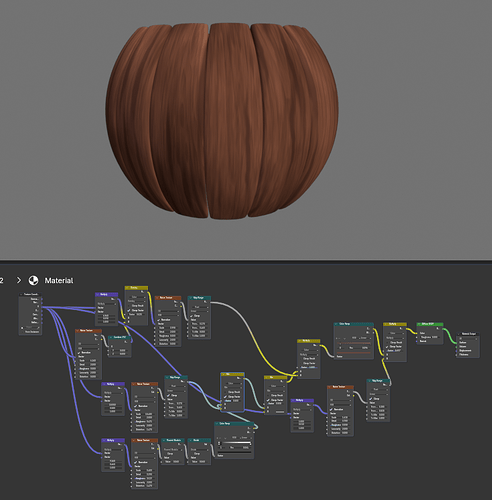Screen dimensions: 492x500
Task: Select the Material breadcrumb label
Action: point(59,281)
